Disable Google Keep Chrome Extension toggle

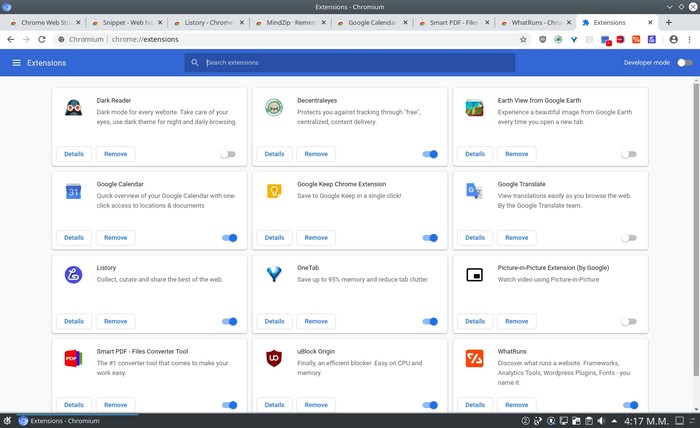point(430,238)
